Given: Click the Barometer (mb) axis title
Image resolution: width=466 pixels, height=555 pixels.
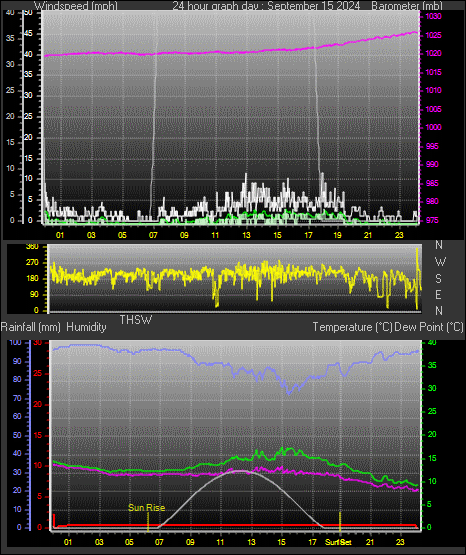Looking at the screenshot, I should coord(407,6).
